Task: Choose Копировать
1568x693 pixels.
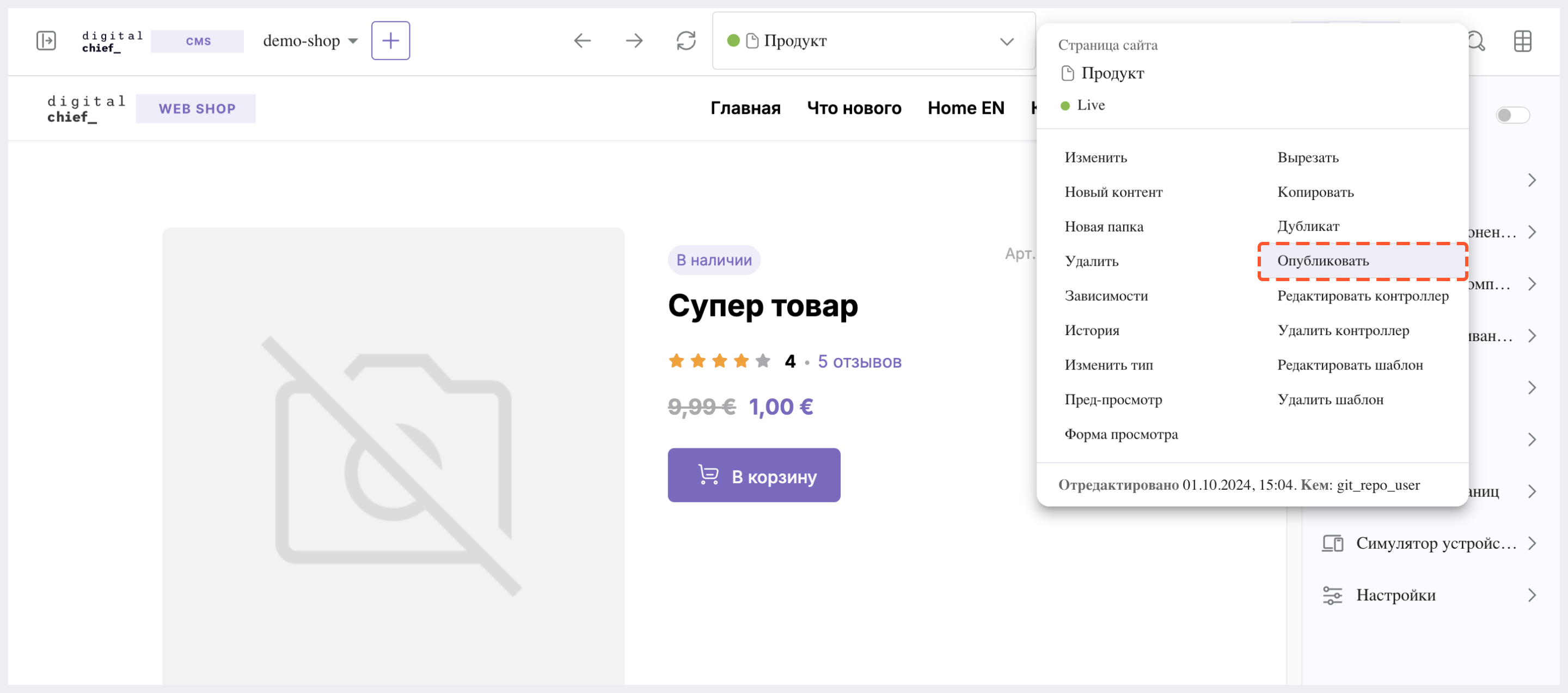Action: pyautogui.click(x=1315, y=192)
